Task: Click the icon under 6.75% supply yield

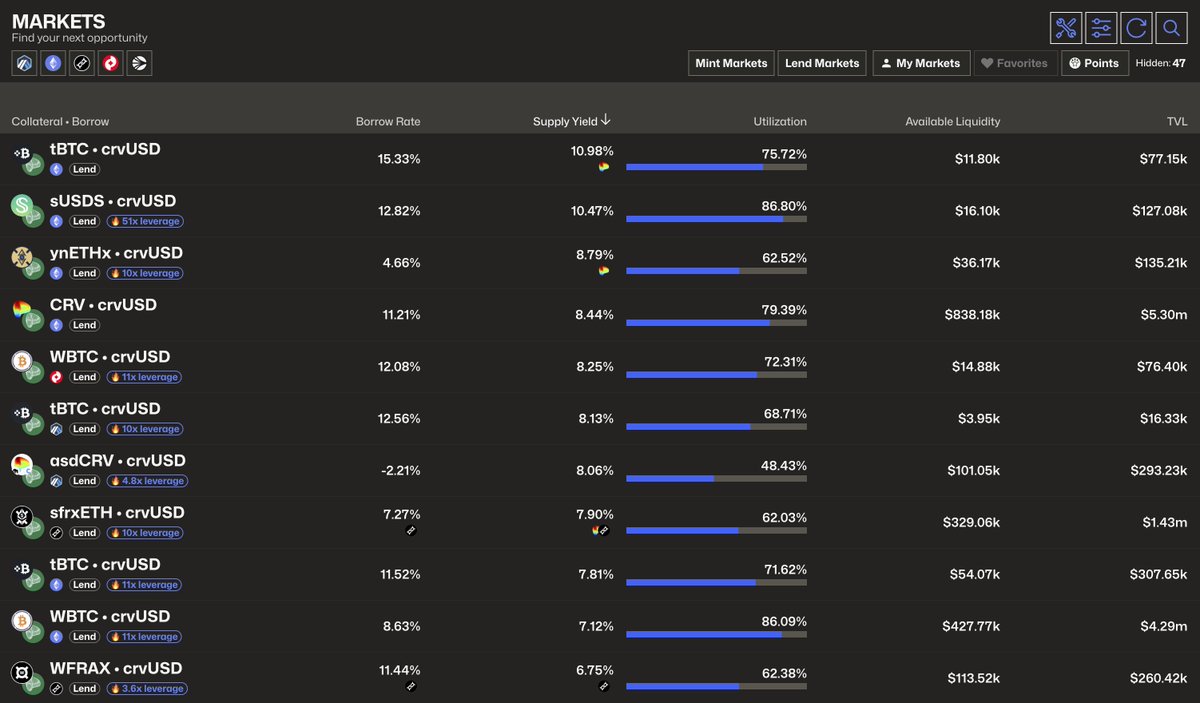Action: coord(603,686)
